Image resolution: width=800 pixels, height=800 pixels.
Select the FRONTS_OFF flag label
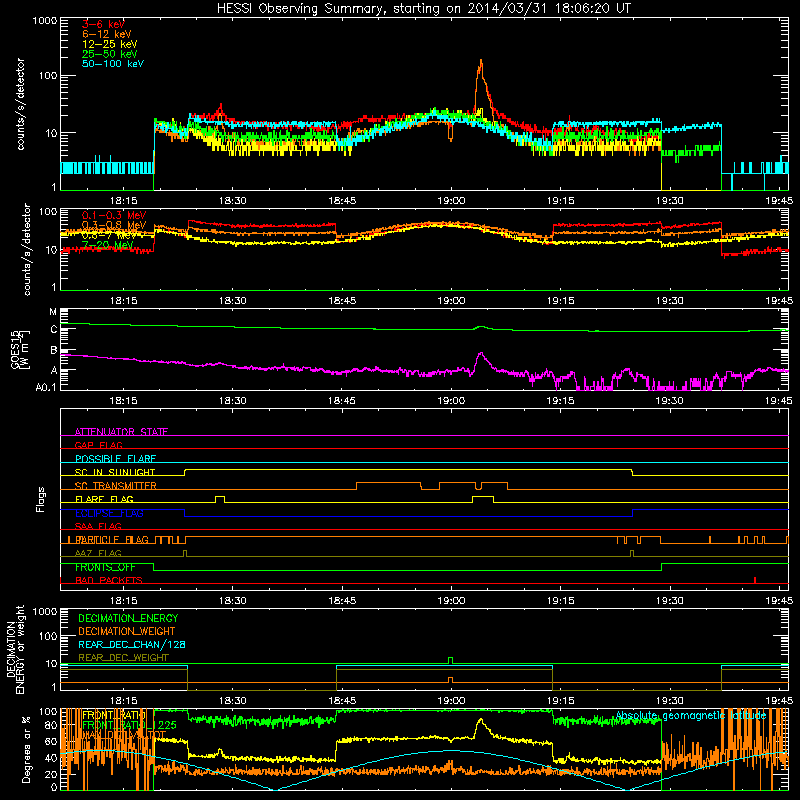(105, 567)
